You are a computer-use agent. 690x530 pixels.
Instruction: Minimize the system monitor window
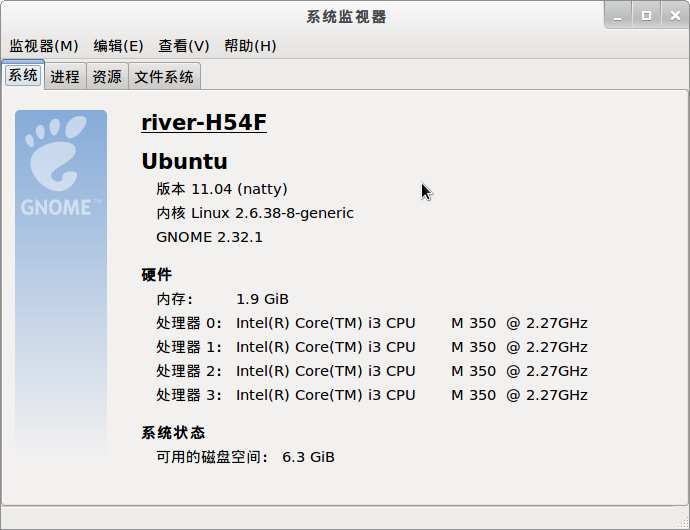click(x=618, y=16)
